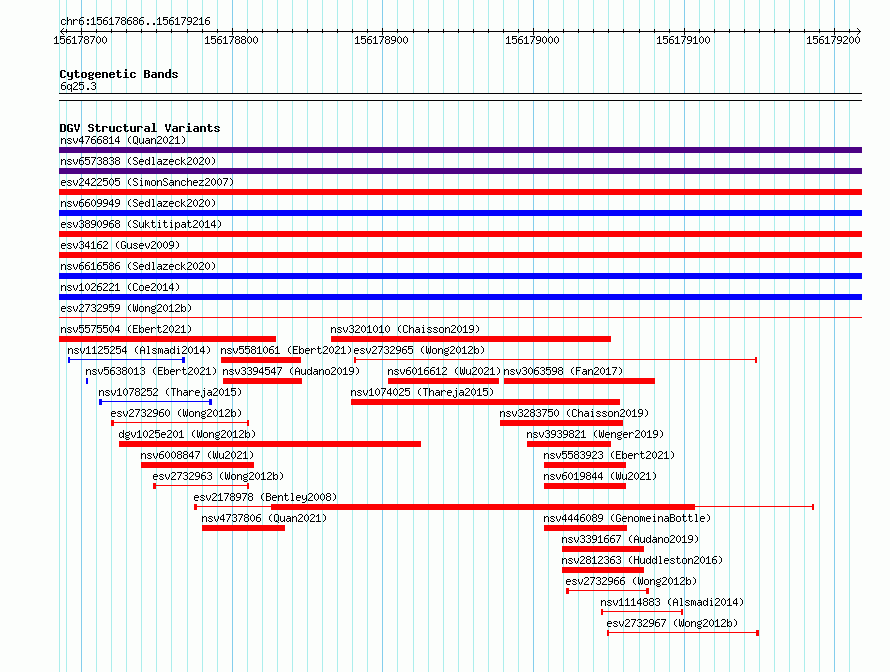
Task: Select nsv5575504 (Ebert2021) red bar
Action: coord(167,339)
